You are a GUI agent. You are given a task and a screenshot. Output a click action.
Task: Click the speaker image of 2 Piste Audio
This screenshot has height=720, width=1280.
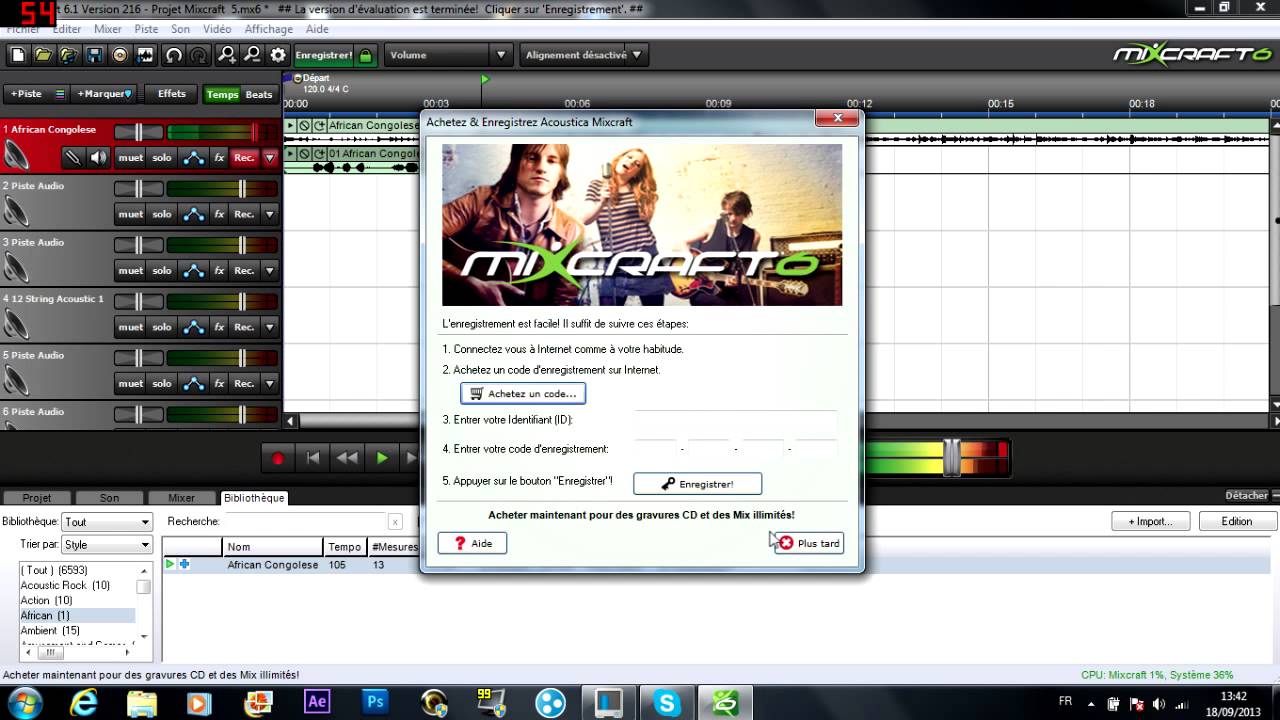(17, 210)
